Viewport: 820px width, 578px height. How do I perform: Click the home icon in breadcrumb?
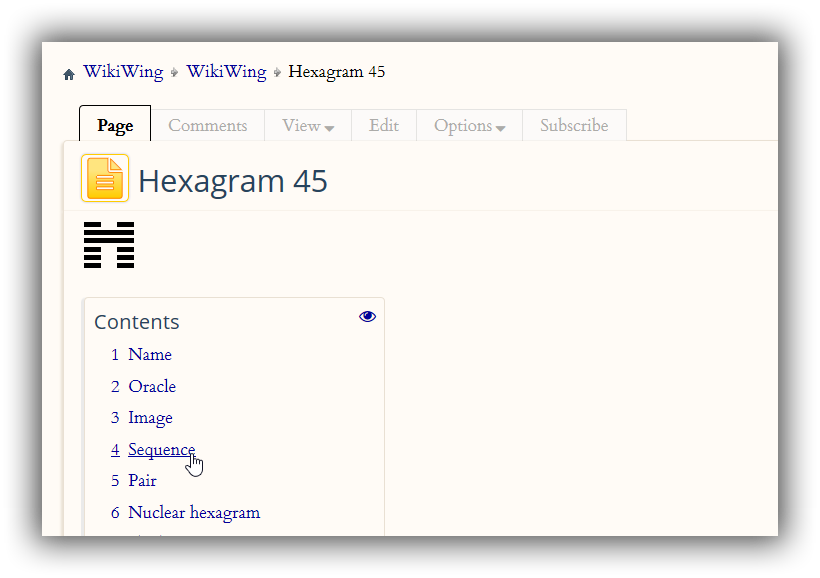[x=69, y=74]
